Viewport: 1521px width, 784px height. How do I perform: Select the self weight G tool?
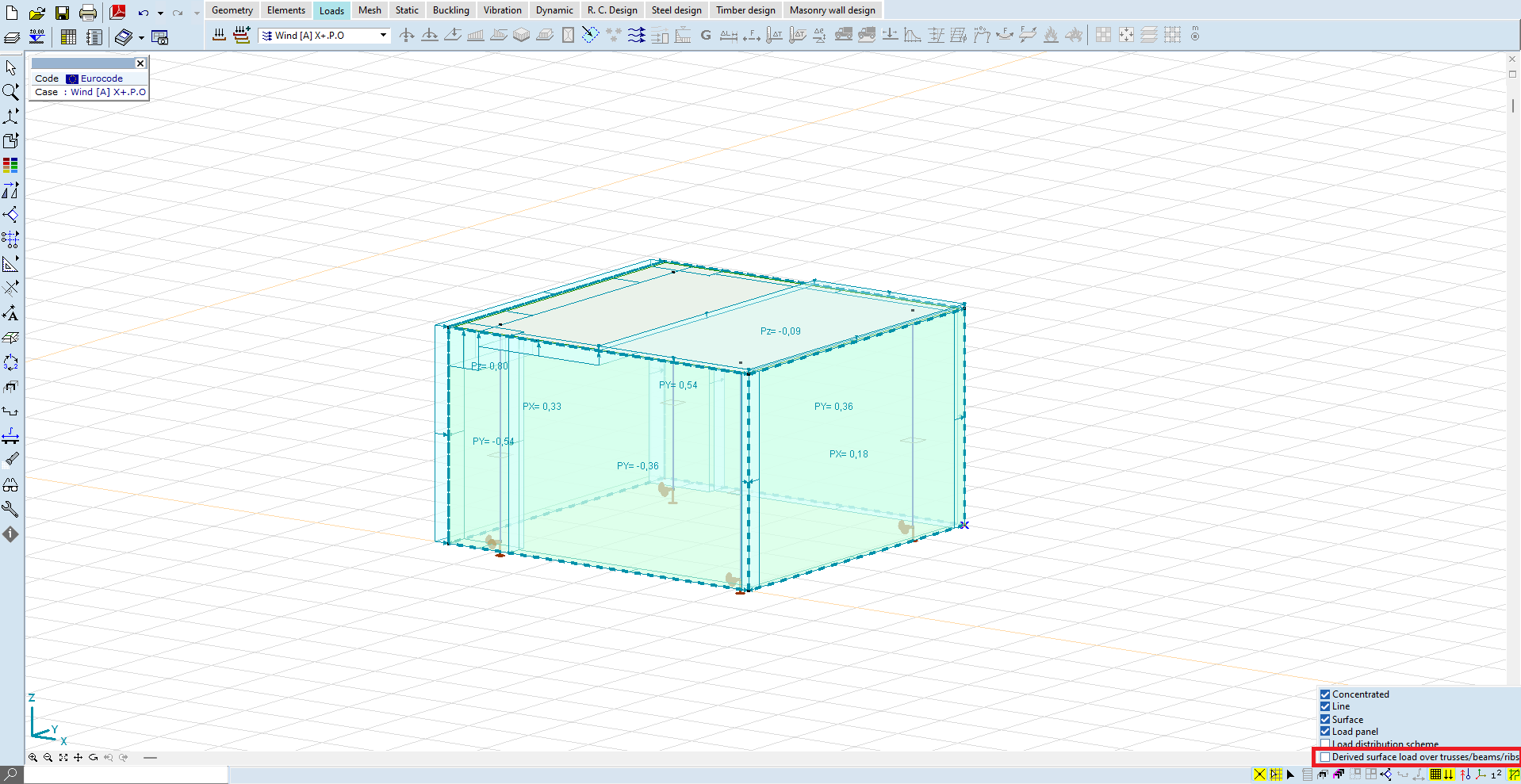[706, 35]
